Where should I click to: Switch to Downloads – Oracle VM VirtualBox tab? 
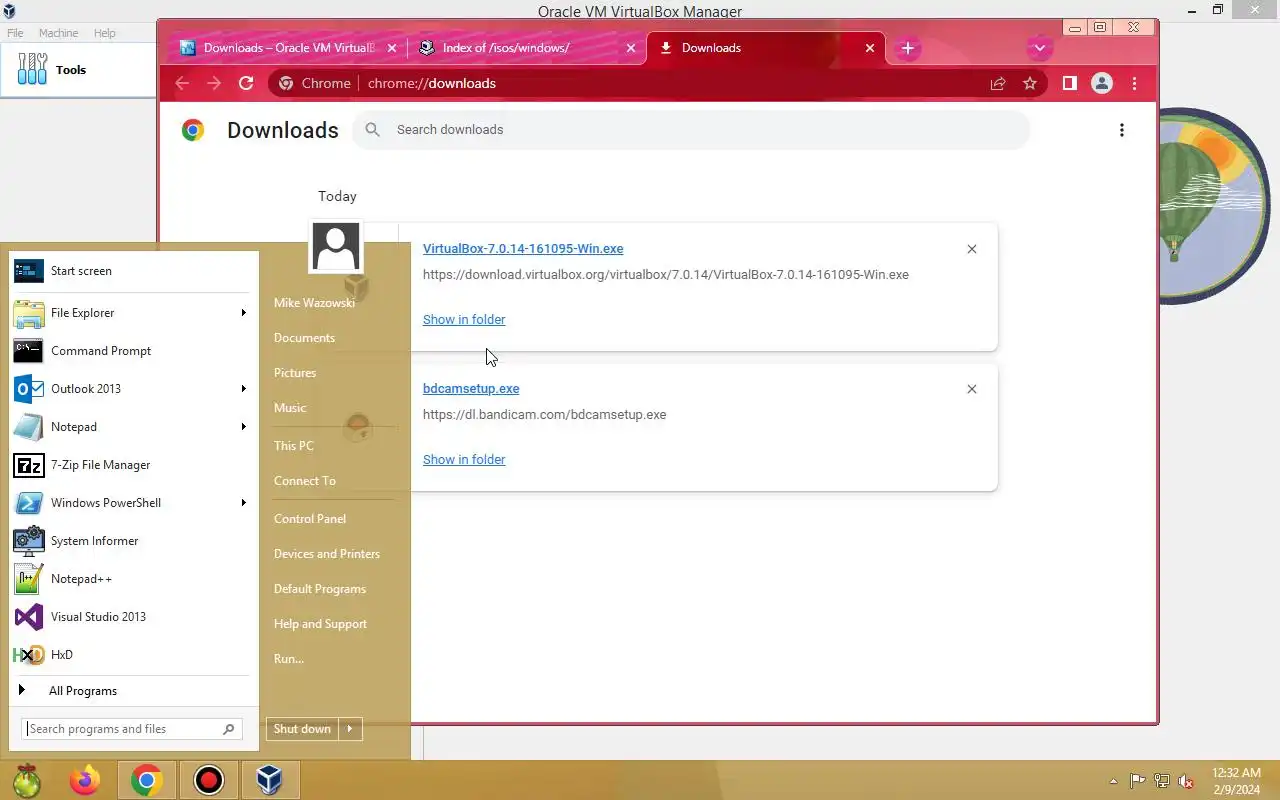pos(290,48)
